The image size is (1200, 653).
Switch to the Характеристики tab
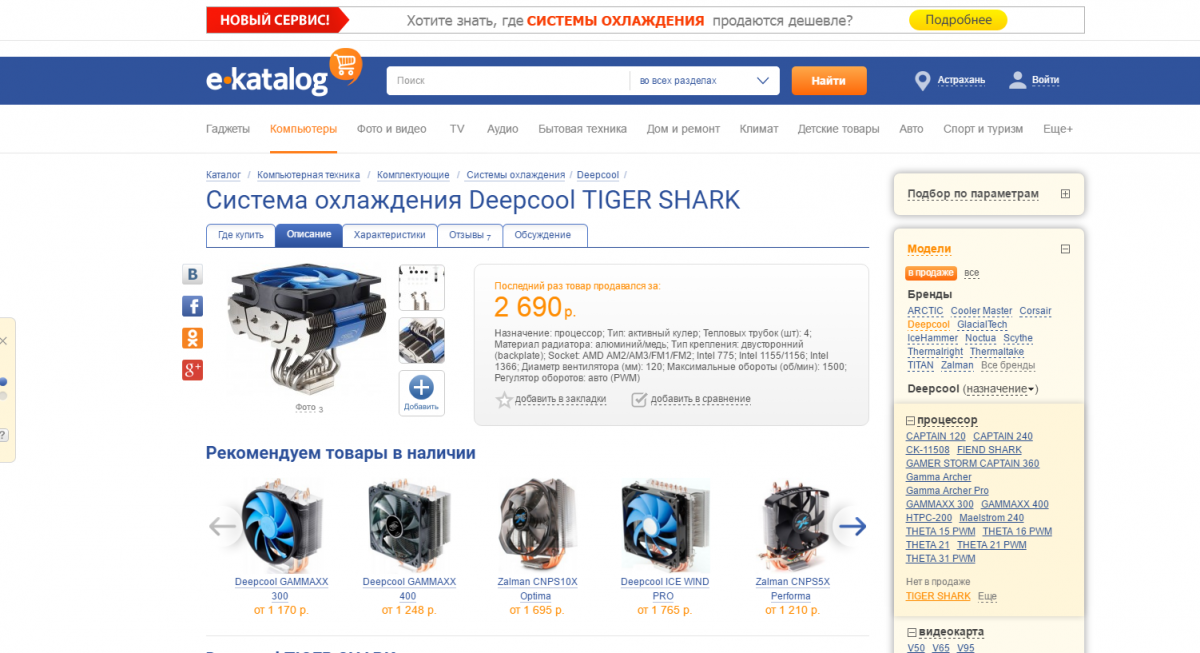[390, 235]
